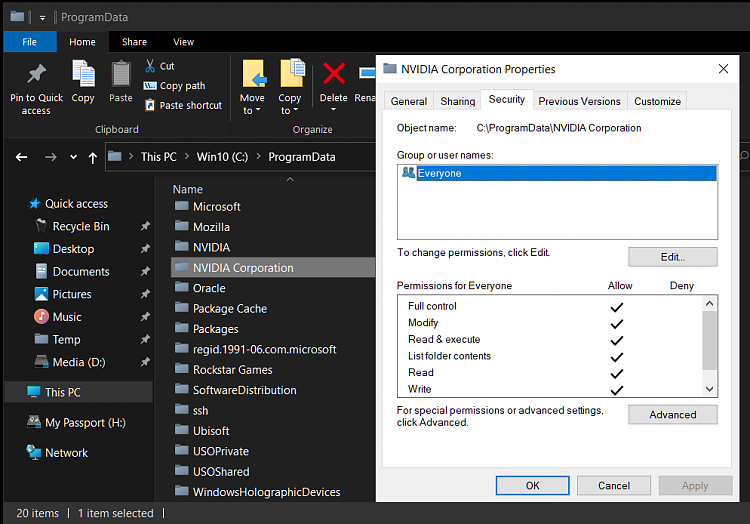This screenshot has height=524, width=750.
Task: Select the Mozilla folder
Action: [211, 227]
